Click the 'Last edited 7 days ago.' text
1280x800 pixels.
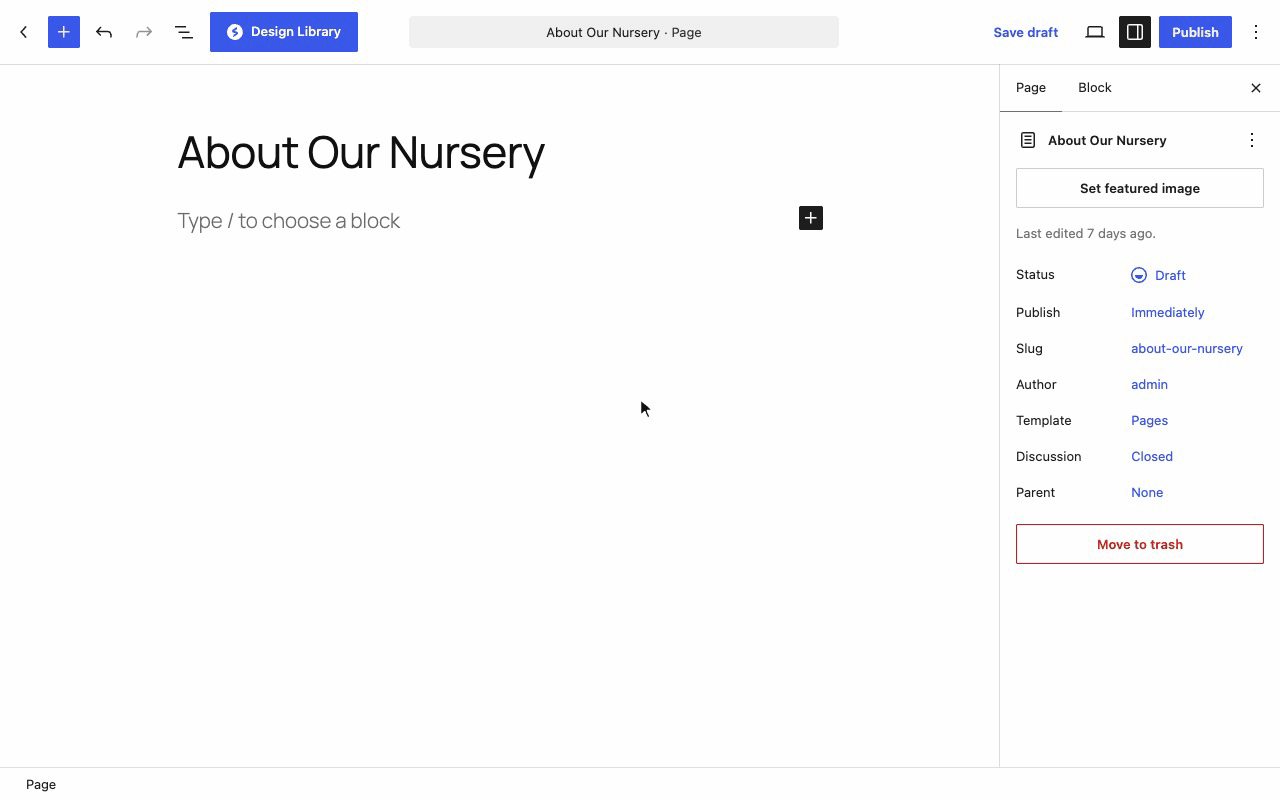tap(1086, 233)
